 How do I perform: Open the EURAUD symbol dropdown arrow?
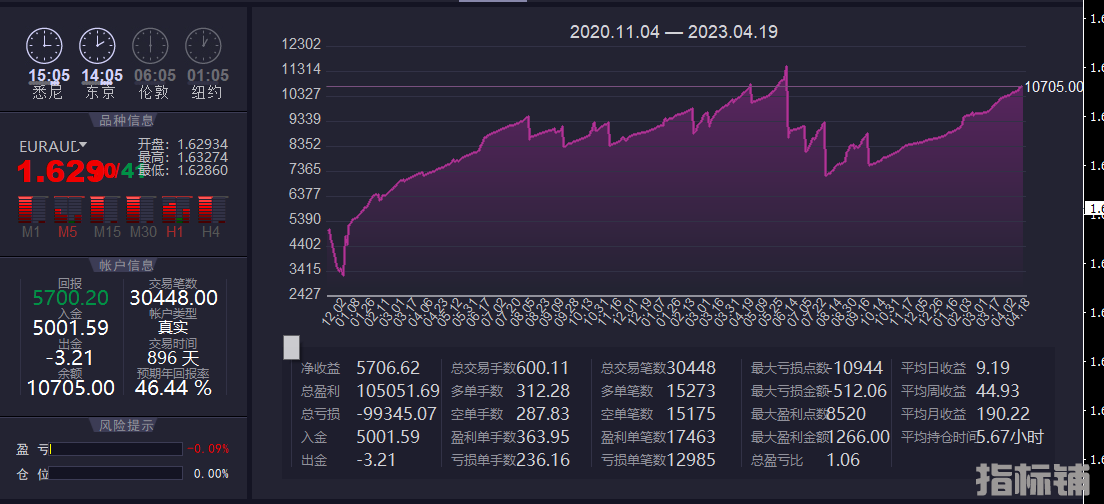[x=83, y=145]
